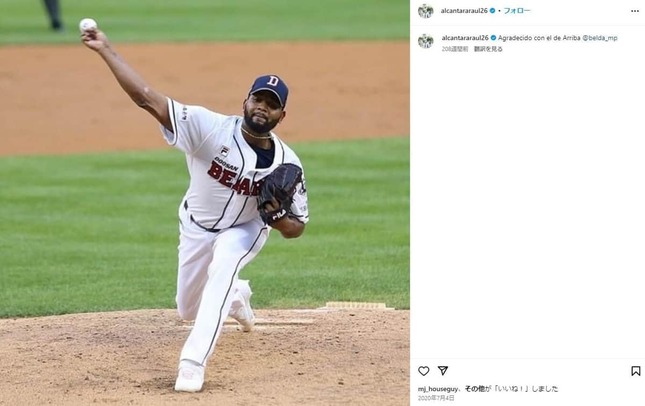Save the post with the bookmark icon
Image resolution: width=645 pixels, height=406 pixels.
pyautogui.click(x=636, y=371)
